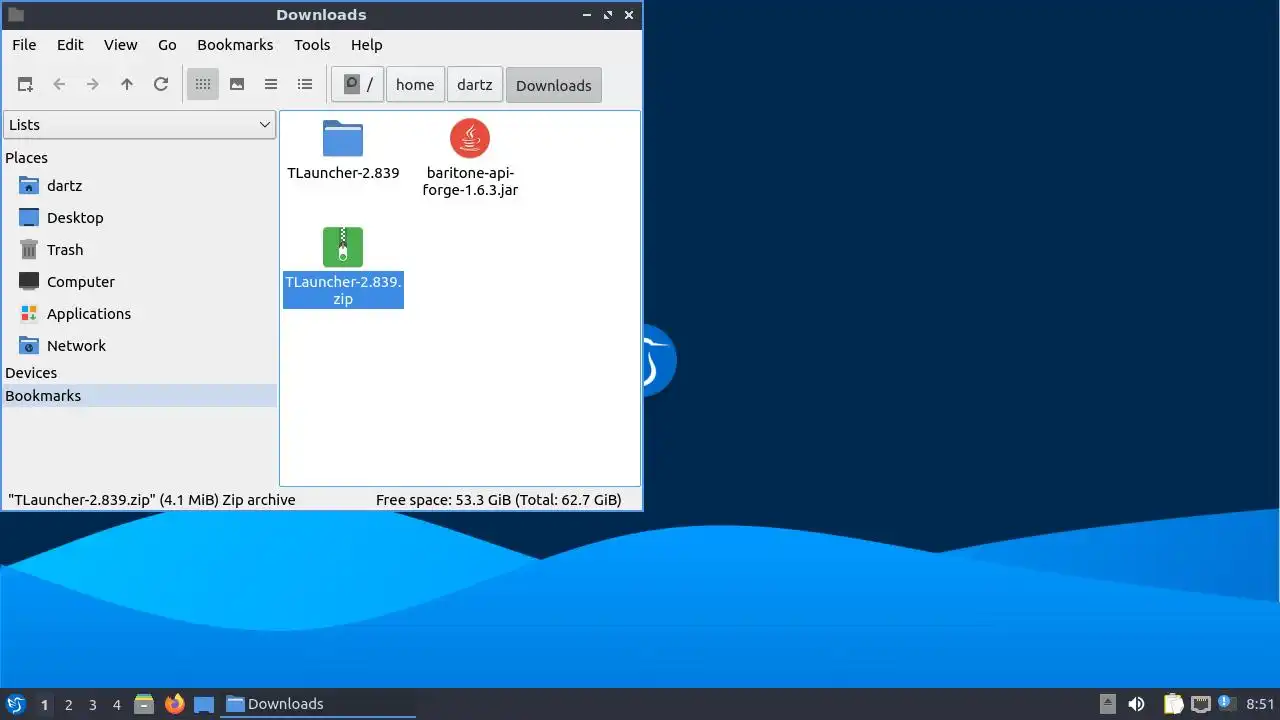The image size is (1280, 720).
Task: Open the Lists side pane dropdown
Action: (140, 125)
